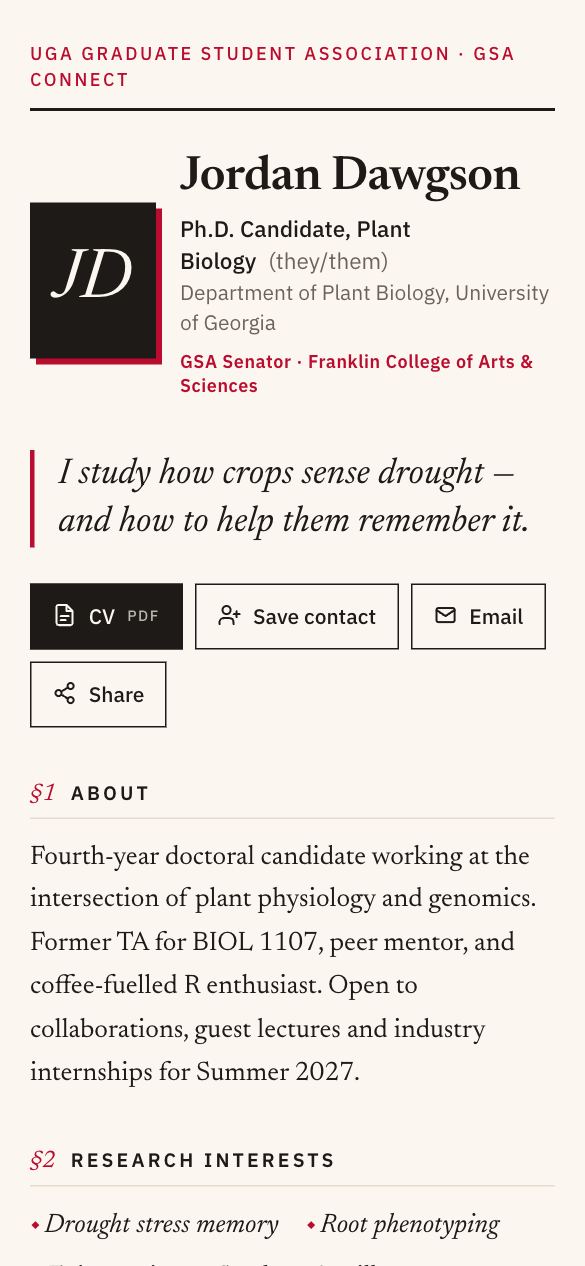
Task: Click the Save contact button text
Action: 314,617
